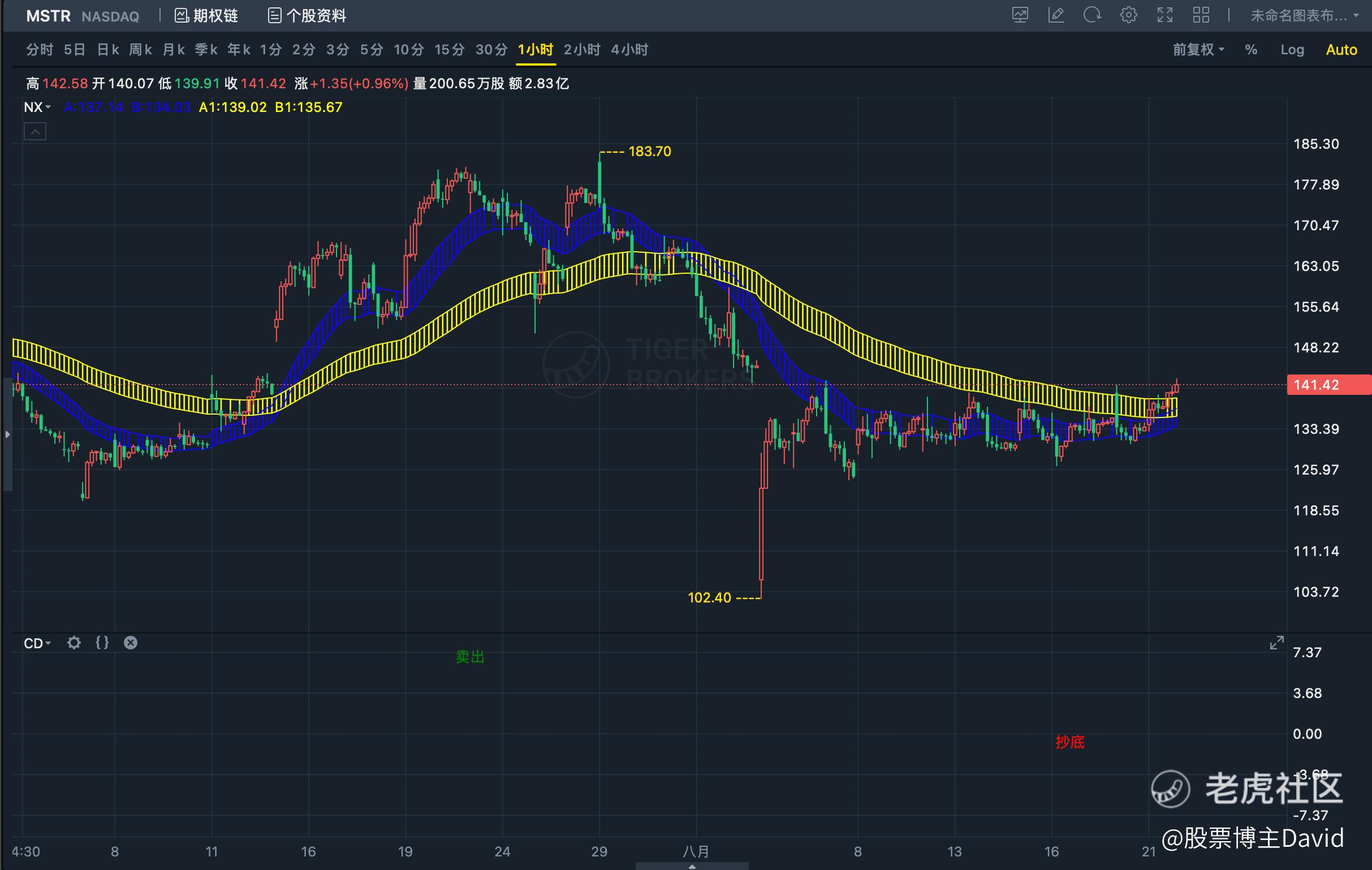
Task: Open the 期权链 option chain icon
Action: point(181,16)
